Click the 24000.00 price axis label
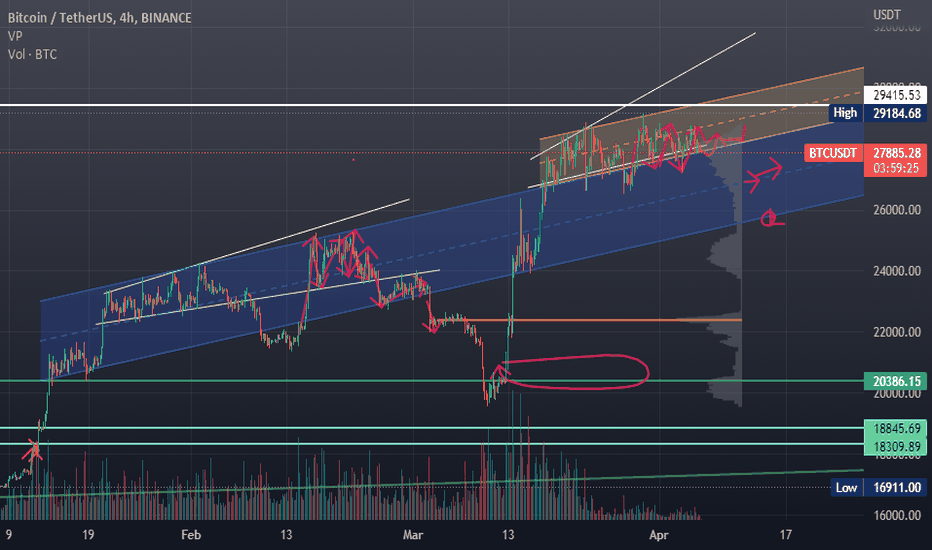 click(896, 271)
